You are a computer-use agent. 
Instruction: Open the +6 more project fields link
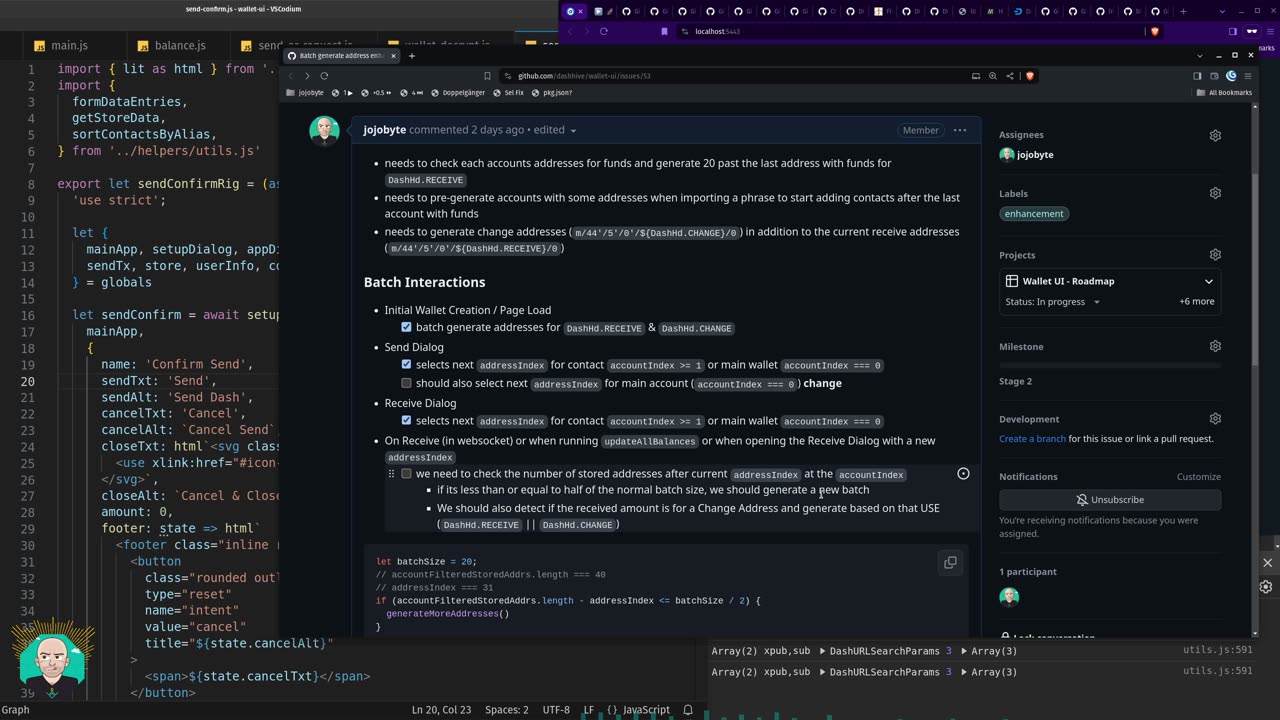click(1196, 302)
